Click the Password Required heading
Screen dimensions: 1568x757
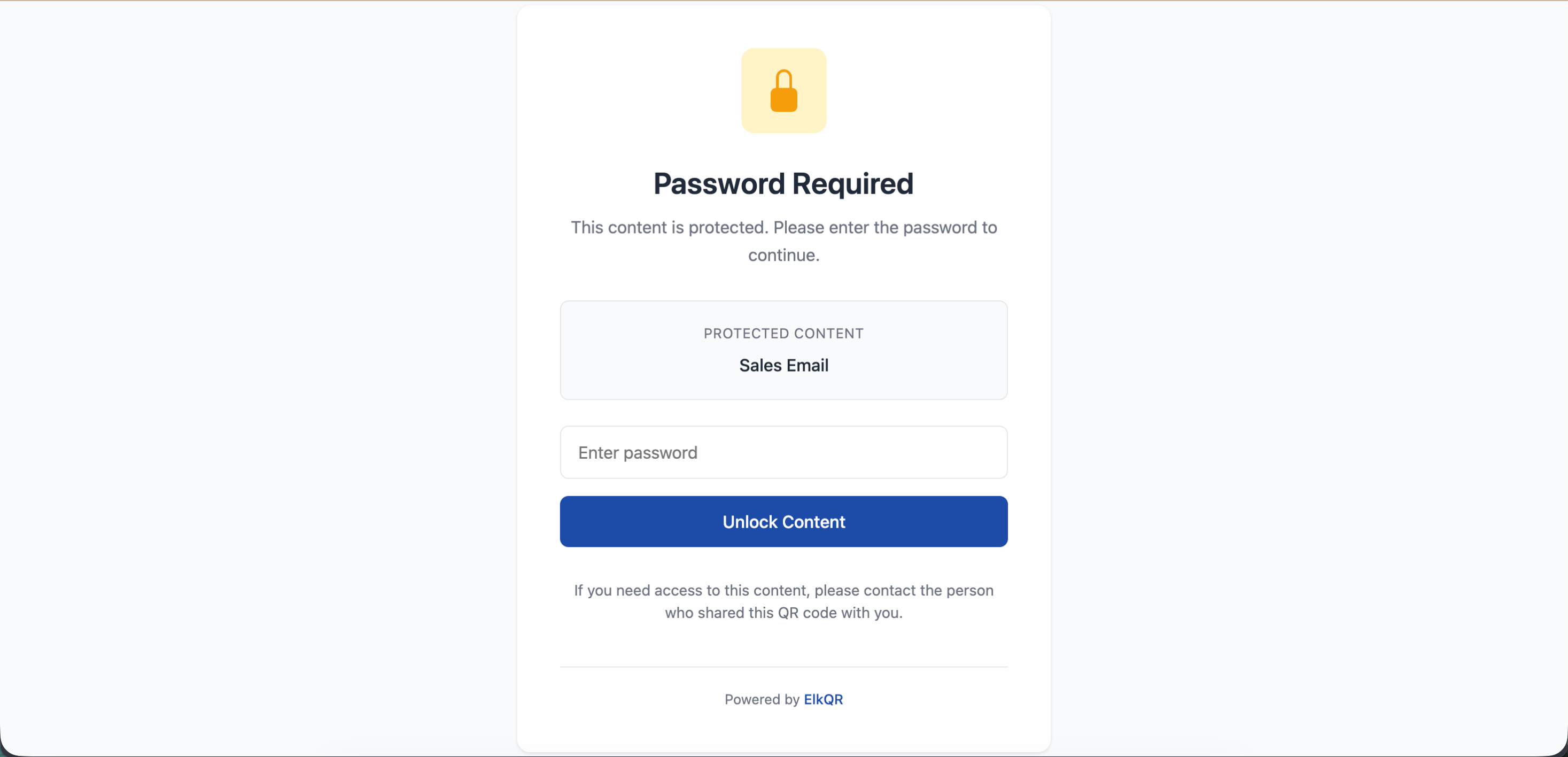pyautogui.click(x=783, y=183)
